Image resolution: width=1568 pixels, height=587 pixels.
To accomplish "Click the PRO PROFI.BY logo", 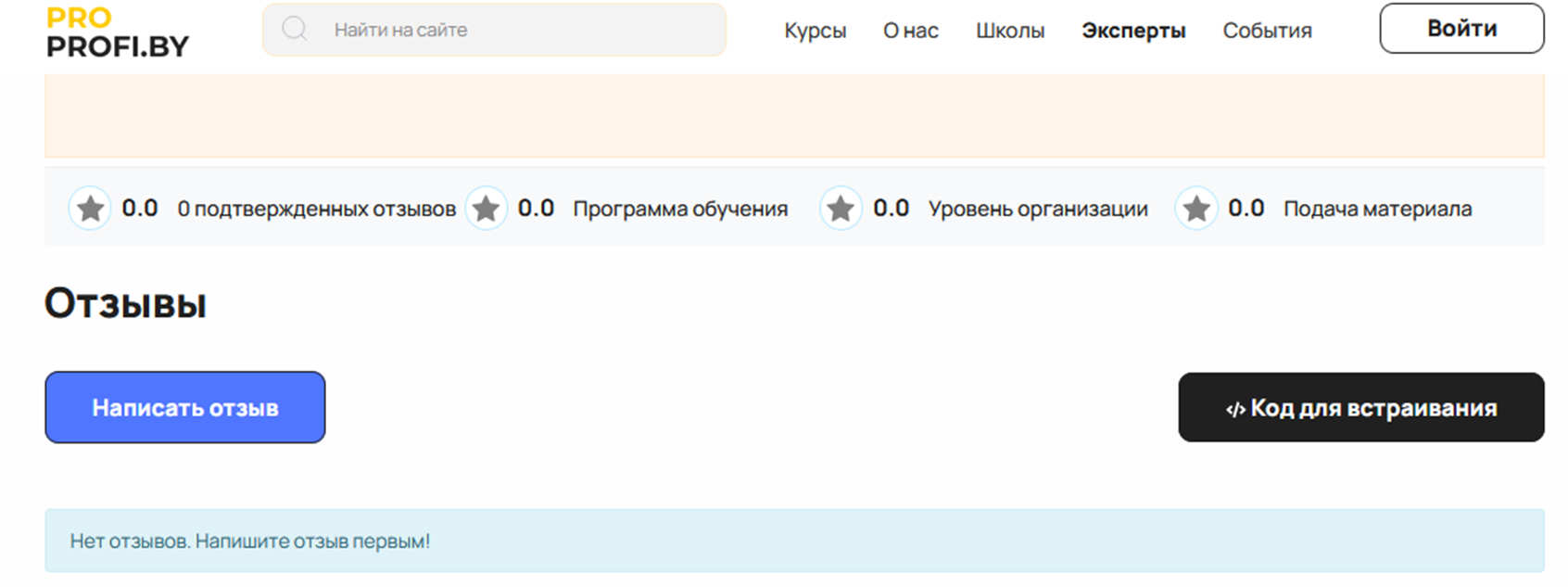I will (x=116, y=31).
